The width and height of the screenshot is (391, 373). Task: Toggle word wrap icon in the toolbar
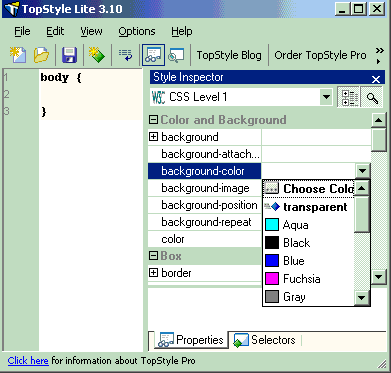point(125,55)
